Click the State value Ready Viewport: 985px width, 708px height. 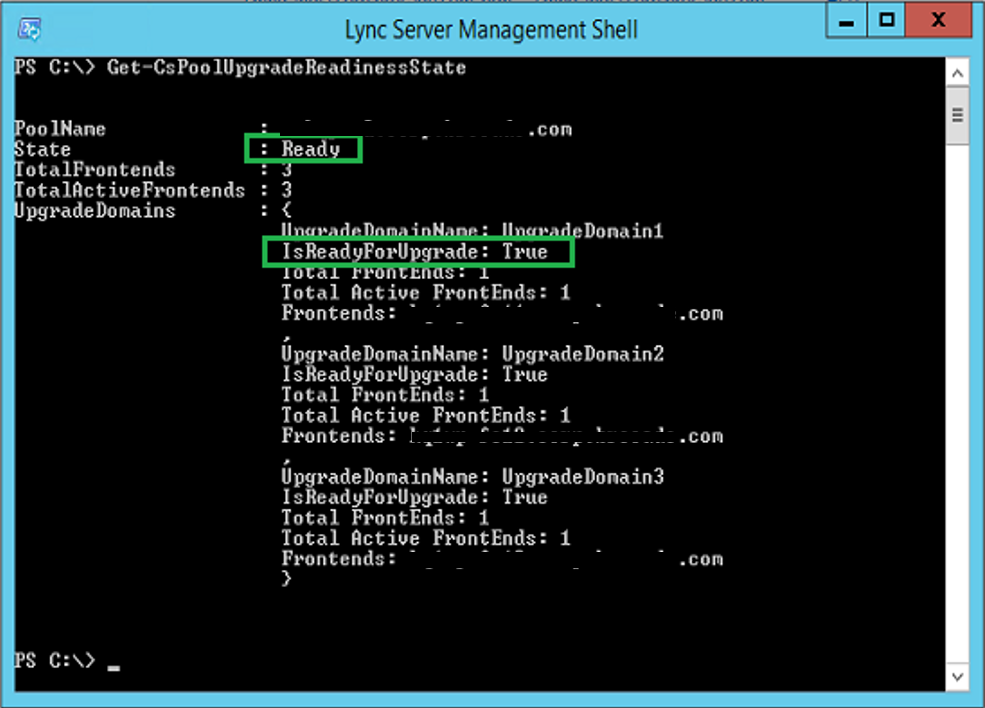310,149
